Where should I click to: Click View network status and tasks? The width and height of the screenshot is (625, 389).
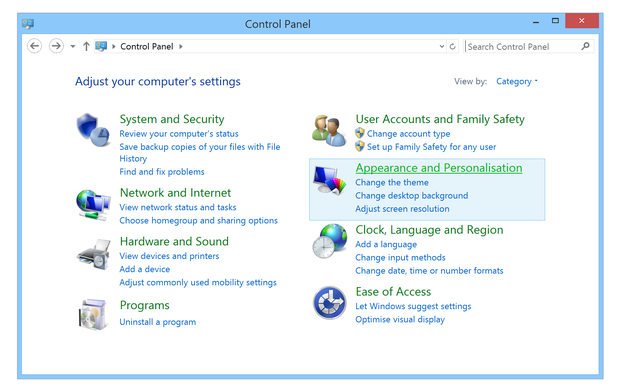point(178,207)
